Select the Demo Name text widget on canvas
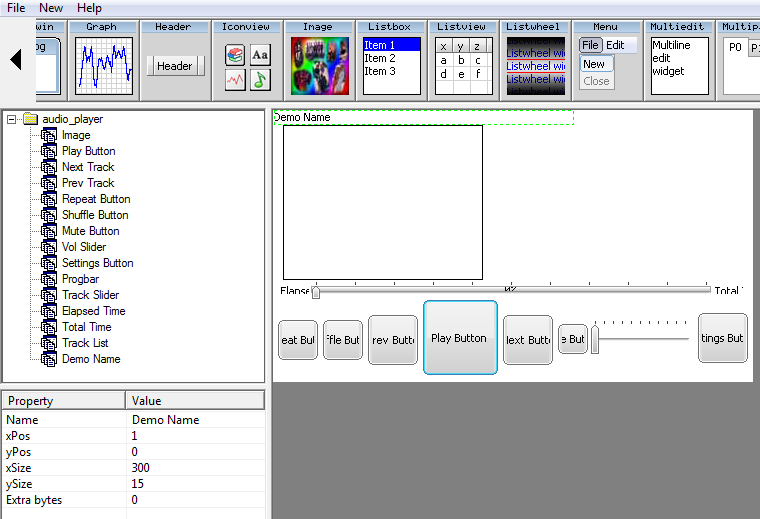760x519 pixels. pyautogui.click(x=423, y=118)
